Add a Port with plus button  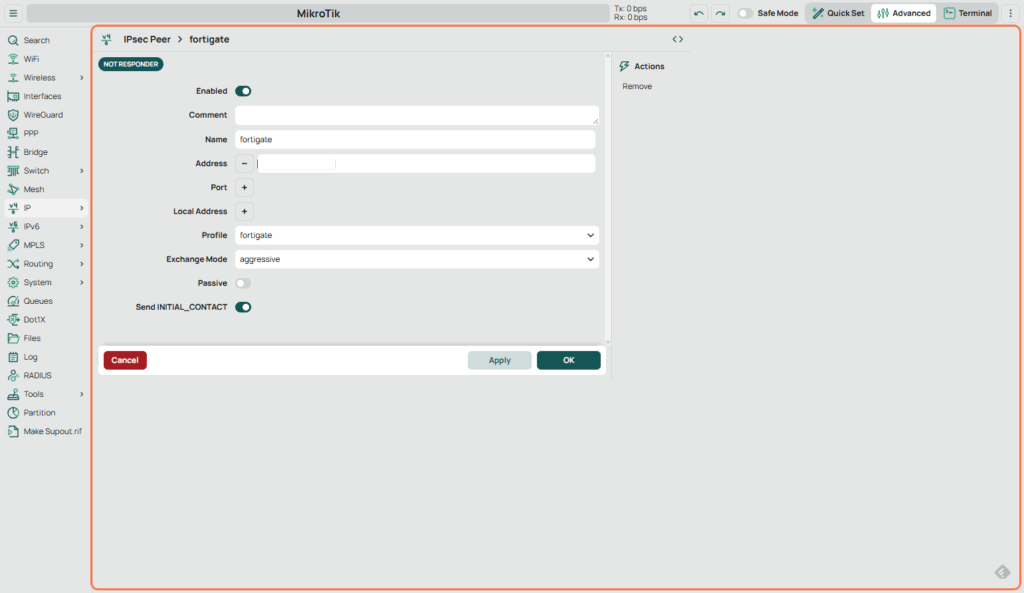click(244, 187)
